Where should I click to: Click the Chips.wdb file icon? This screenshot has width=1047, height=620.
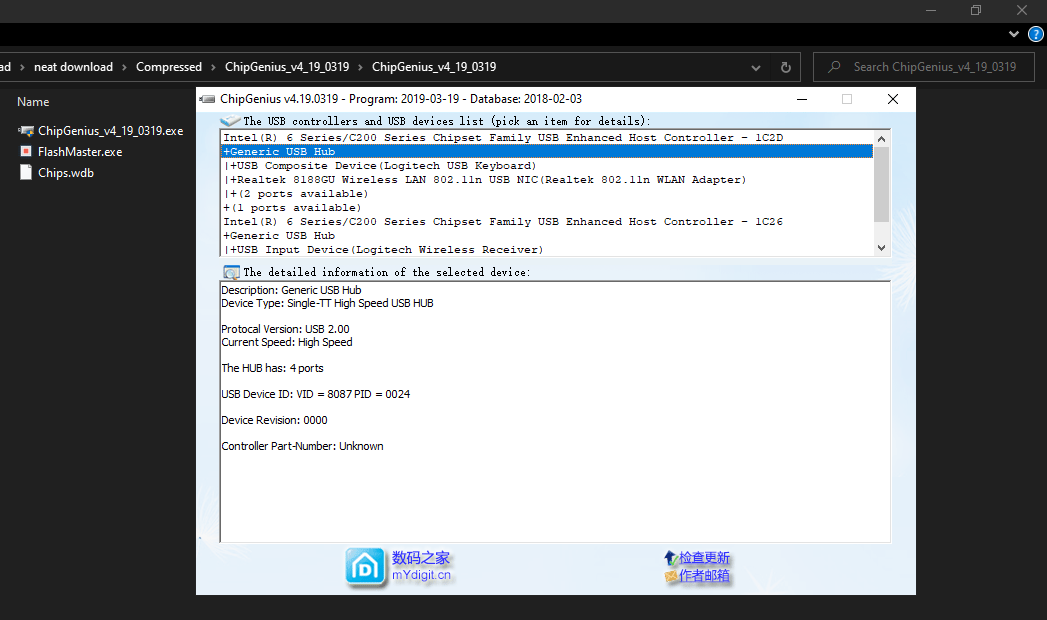[x=26, y=172]
